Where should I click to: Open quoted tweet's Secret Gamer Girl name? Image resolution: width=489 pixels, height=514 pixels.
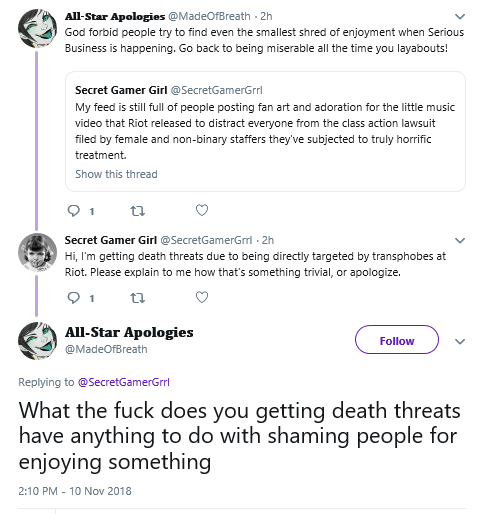click(121, 90)
